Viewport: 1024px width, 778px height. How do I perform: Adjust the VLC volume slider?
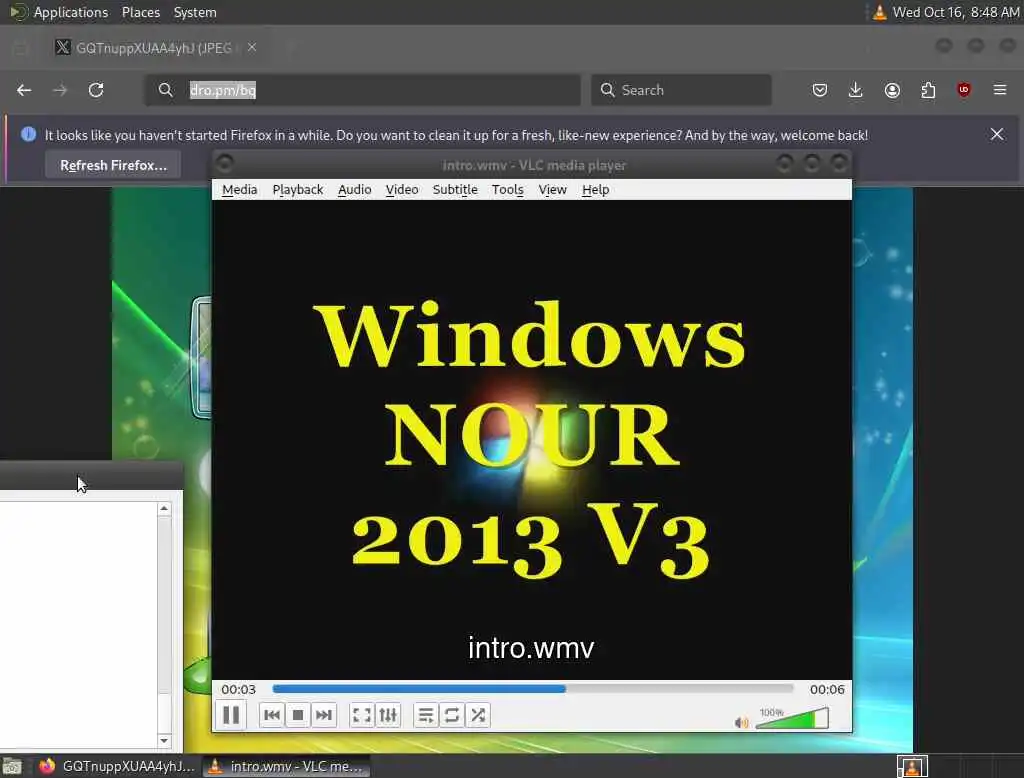(x=792, y=718)
